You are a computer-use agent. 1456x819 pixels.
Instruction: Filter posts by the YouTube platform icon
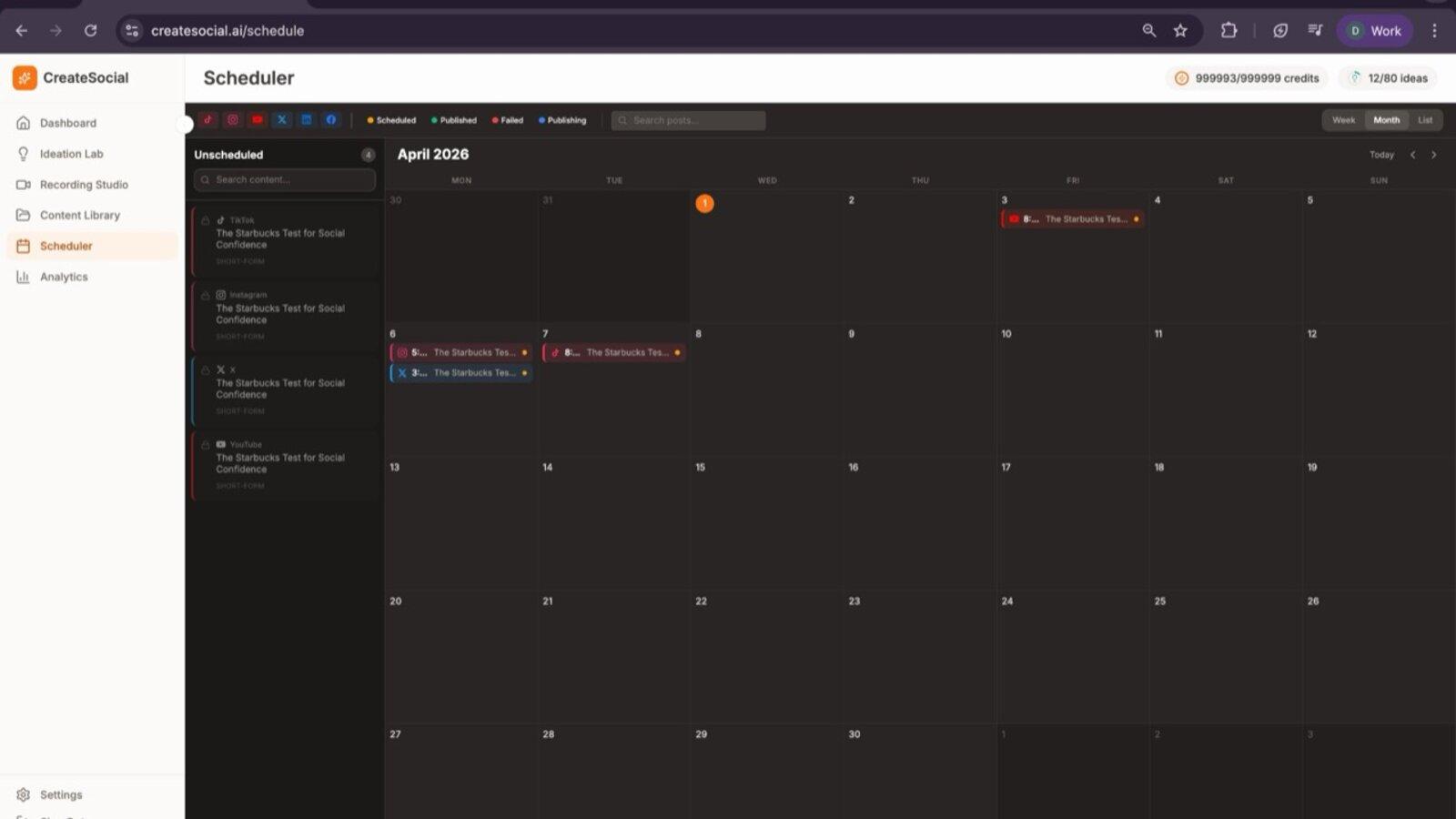pyautogui.click(x=258, y=119)
